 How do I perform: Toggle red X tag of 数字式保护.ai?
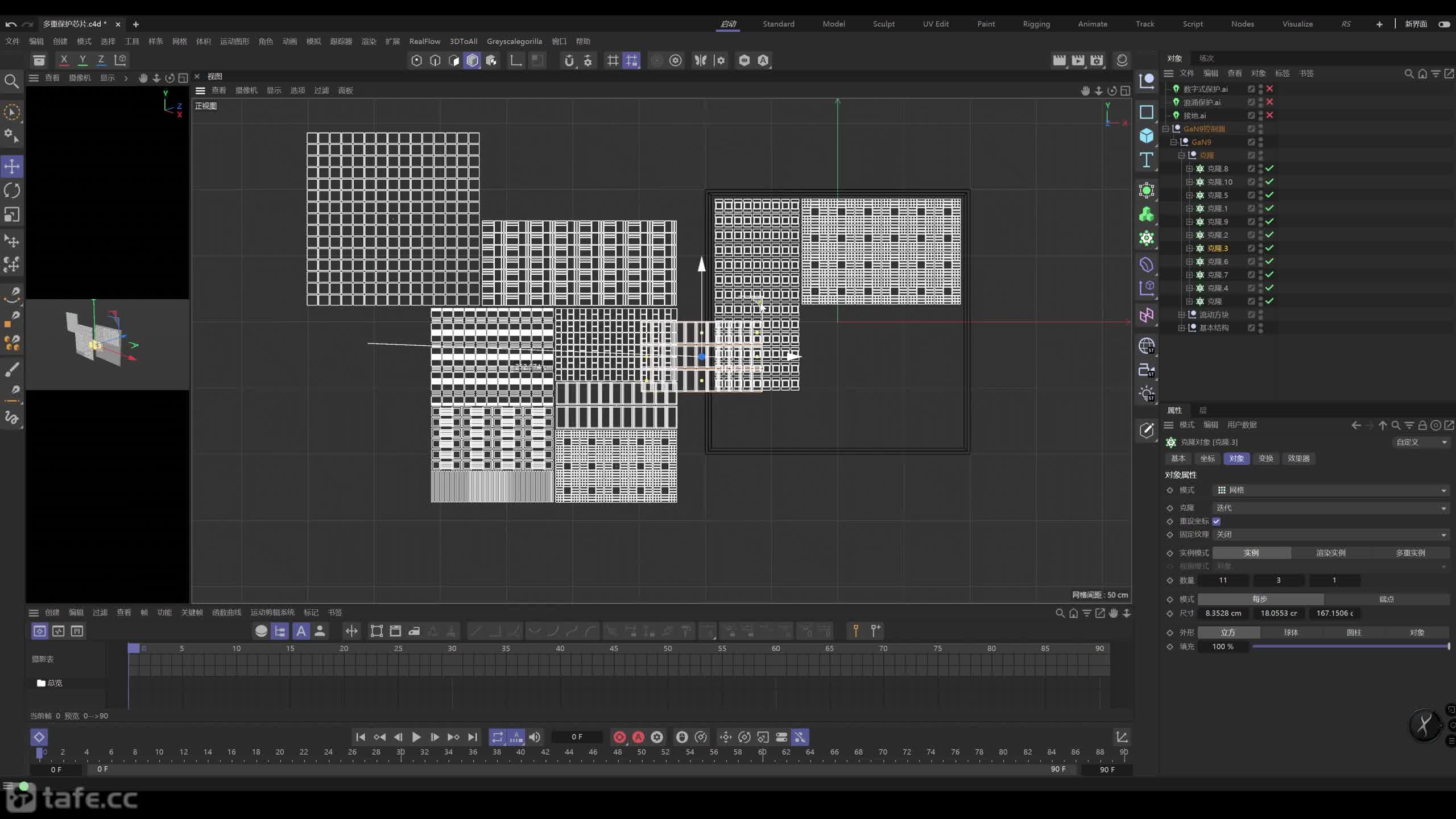click(x=1269, y=89)
